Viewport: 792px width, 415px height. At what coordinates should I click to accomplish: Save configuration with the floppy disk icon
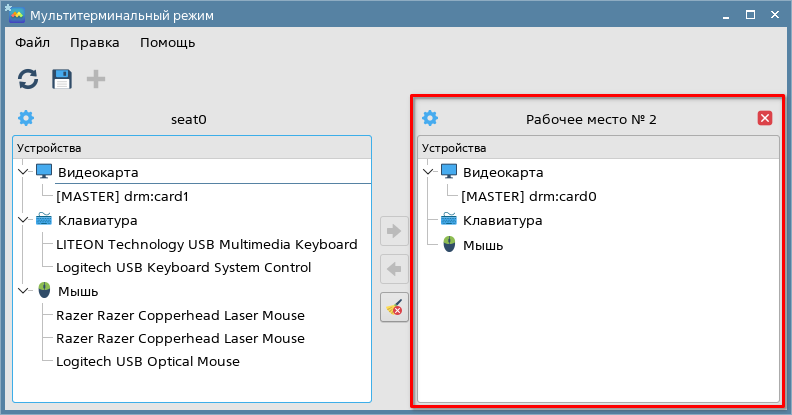[x=62, y=79]
